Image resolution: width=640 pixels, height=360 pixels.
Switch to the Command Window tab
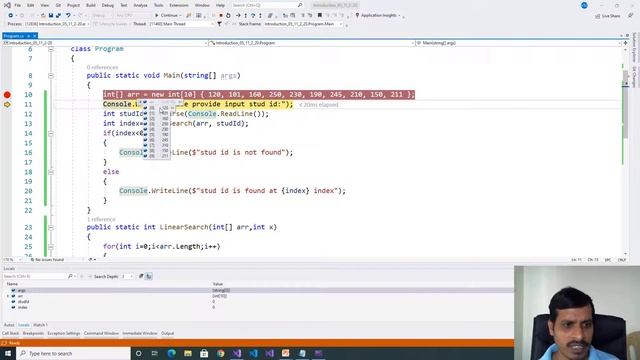101,333
